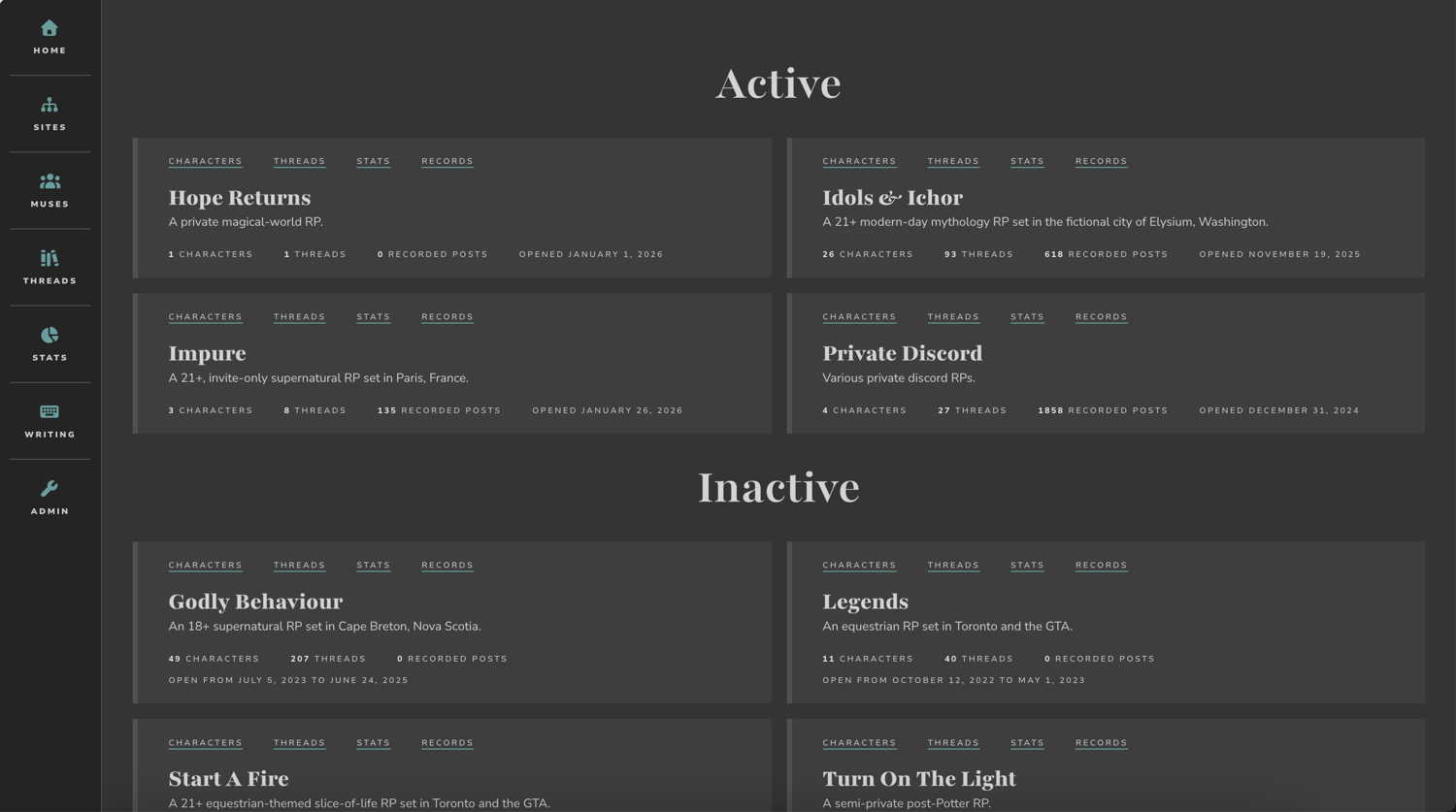1456x812 pixels.
Task: Click the Godly Behaviour site heading
Action: pos(255,601)
